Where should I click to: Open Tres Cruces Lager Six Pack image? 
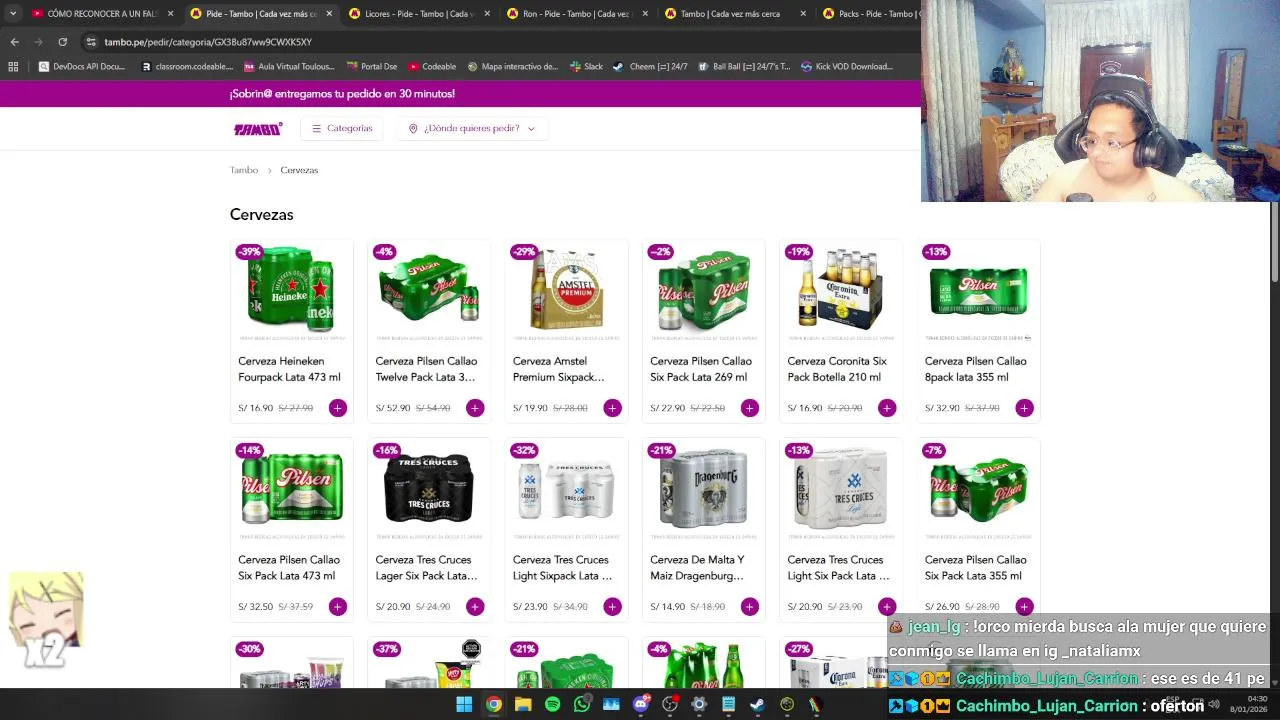tap(428, 489)
